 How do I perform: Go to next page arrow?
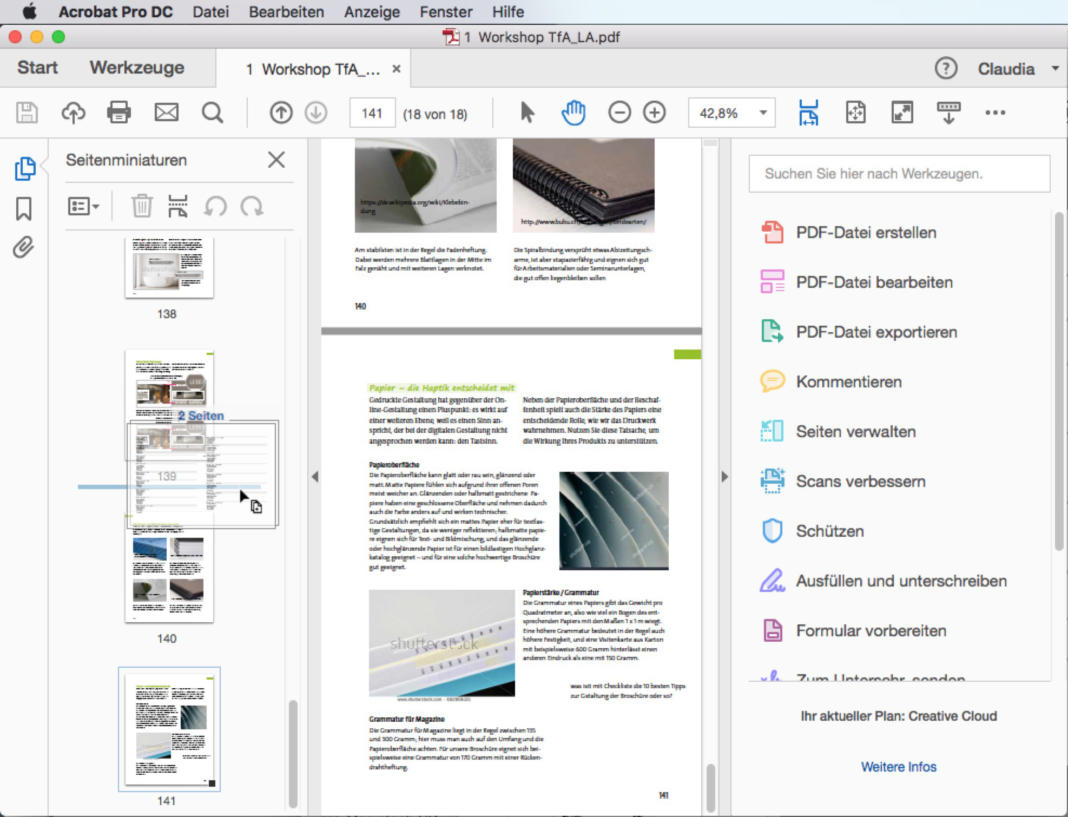(x=315, y=112)
